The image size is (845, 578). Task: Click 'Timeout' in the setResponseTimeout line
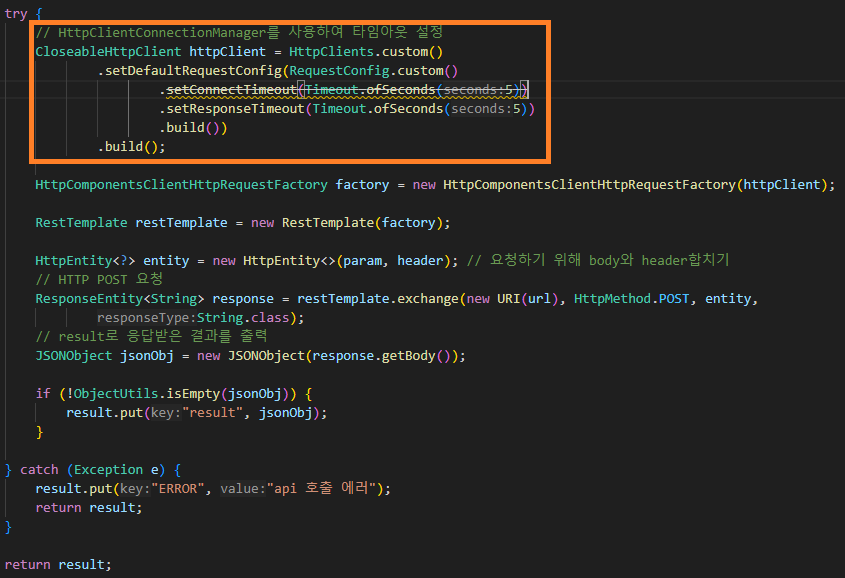[x=339, y=109]
